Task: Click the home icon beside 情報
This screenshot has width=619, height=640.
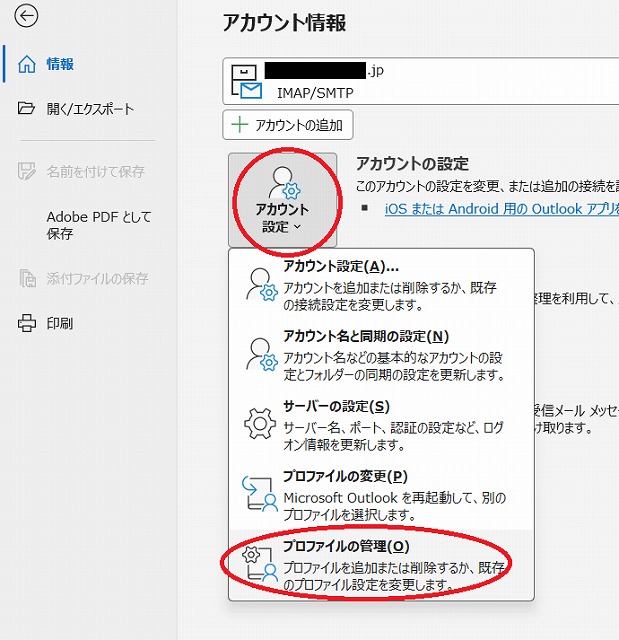Action: click(27, 65)
